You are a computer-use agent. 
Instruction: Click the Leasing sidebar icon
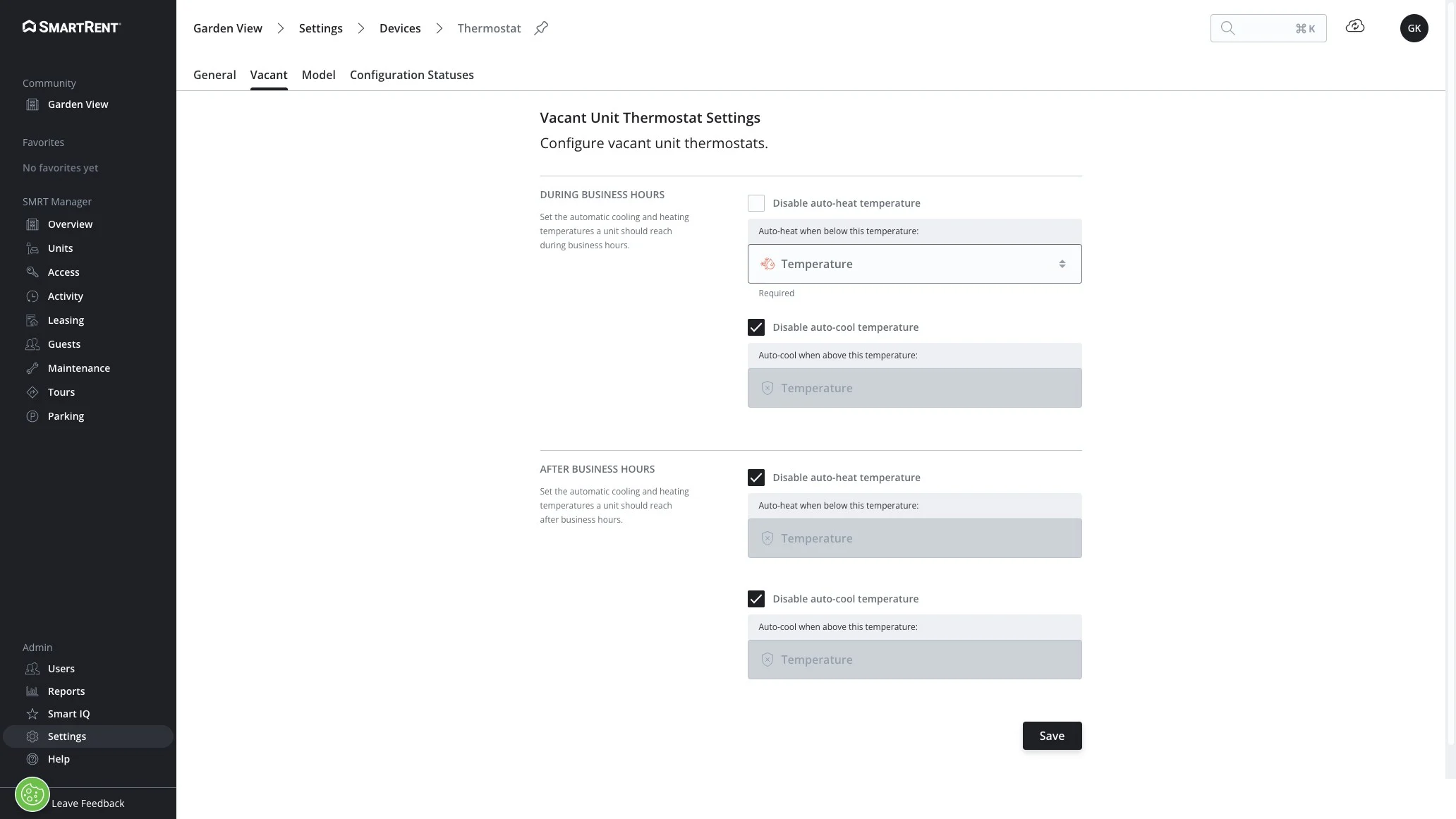(x=32, y=320)
